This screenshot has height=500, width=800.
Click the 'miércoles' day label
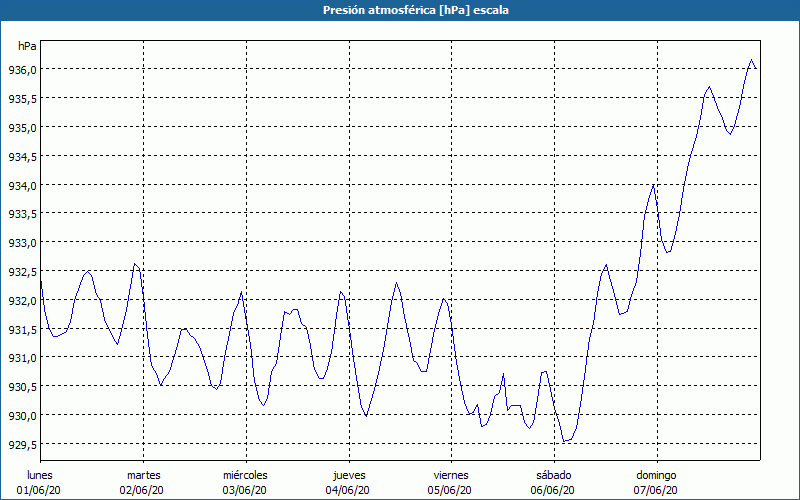[x=245, y=475]
